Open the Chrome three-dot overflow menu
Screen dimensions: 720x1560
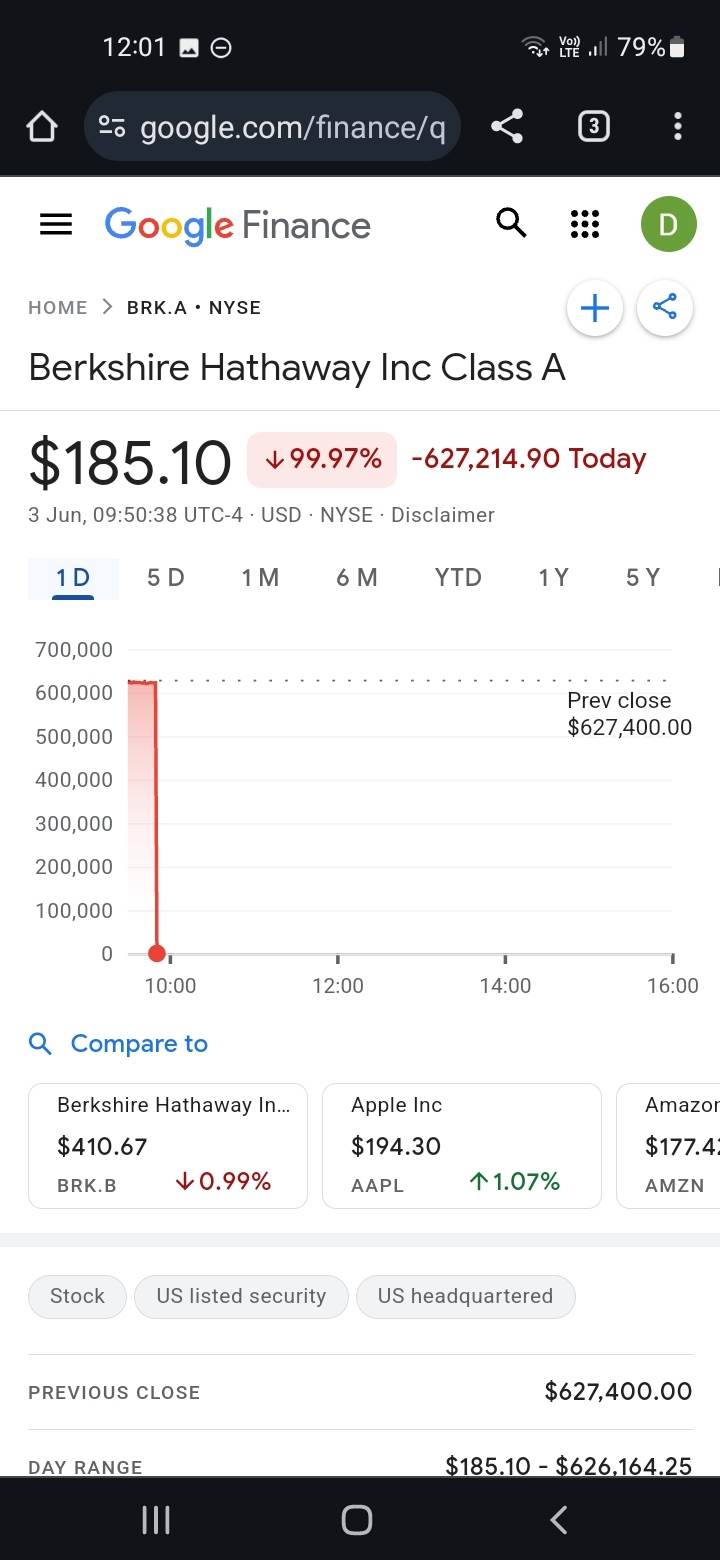[677, 126]
